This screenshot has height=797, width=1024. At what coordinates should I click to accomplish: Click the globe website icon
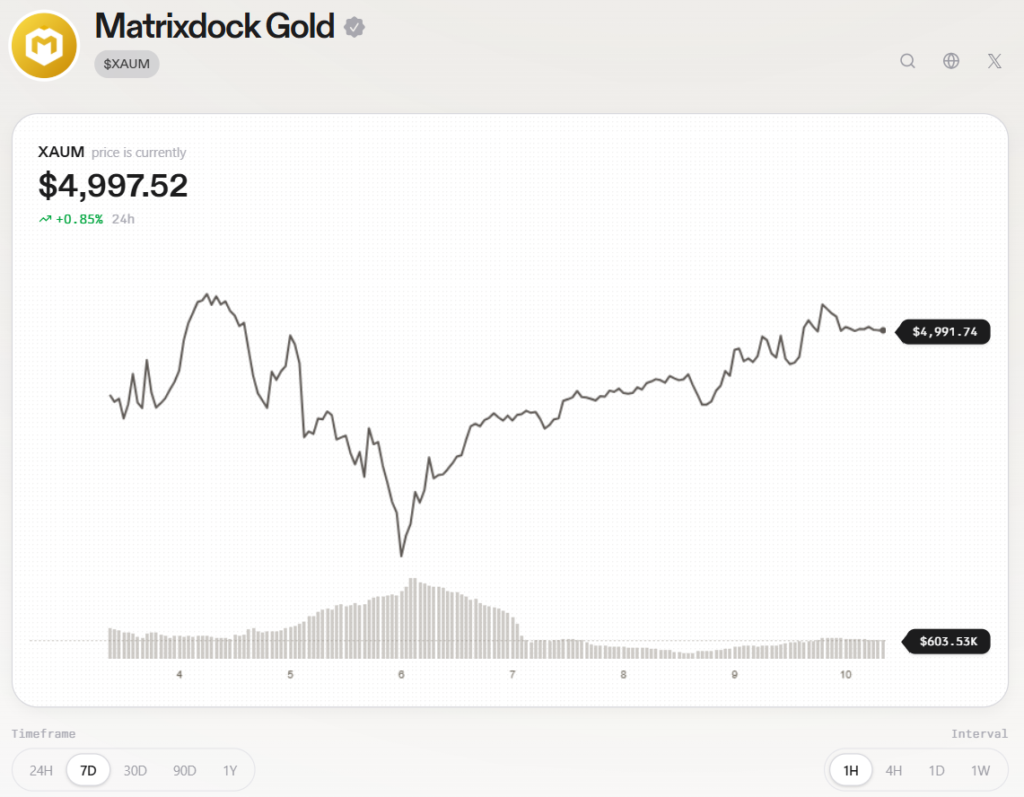(x=950, y=61)
